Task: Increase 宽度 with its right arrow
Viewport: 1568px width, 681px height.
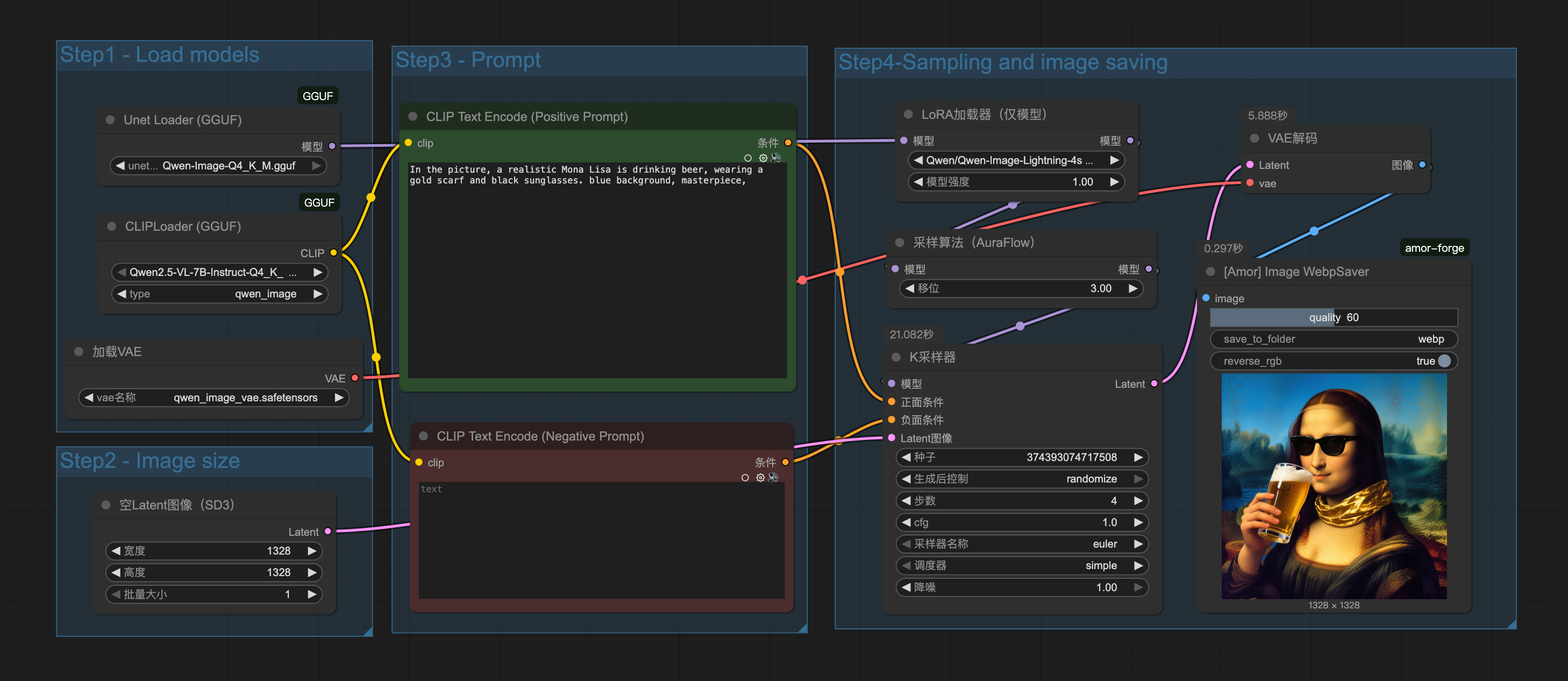Action: point(312,551)
